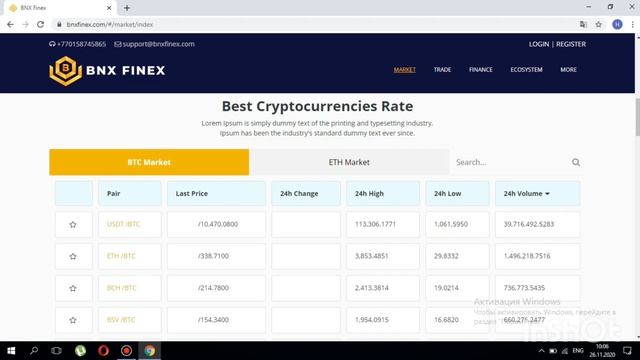Click the 24h High column header
Viewport: 640px width, 360px height.
coord(383,193)
